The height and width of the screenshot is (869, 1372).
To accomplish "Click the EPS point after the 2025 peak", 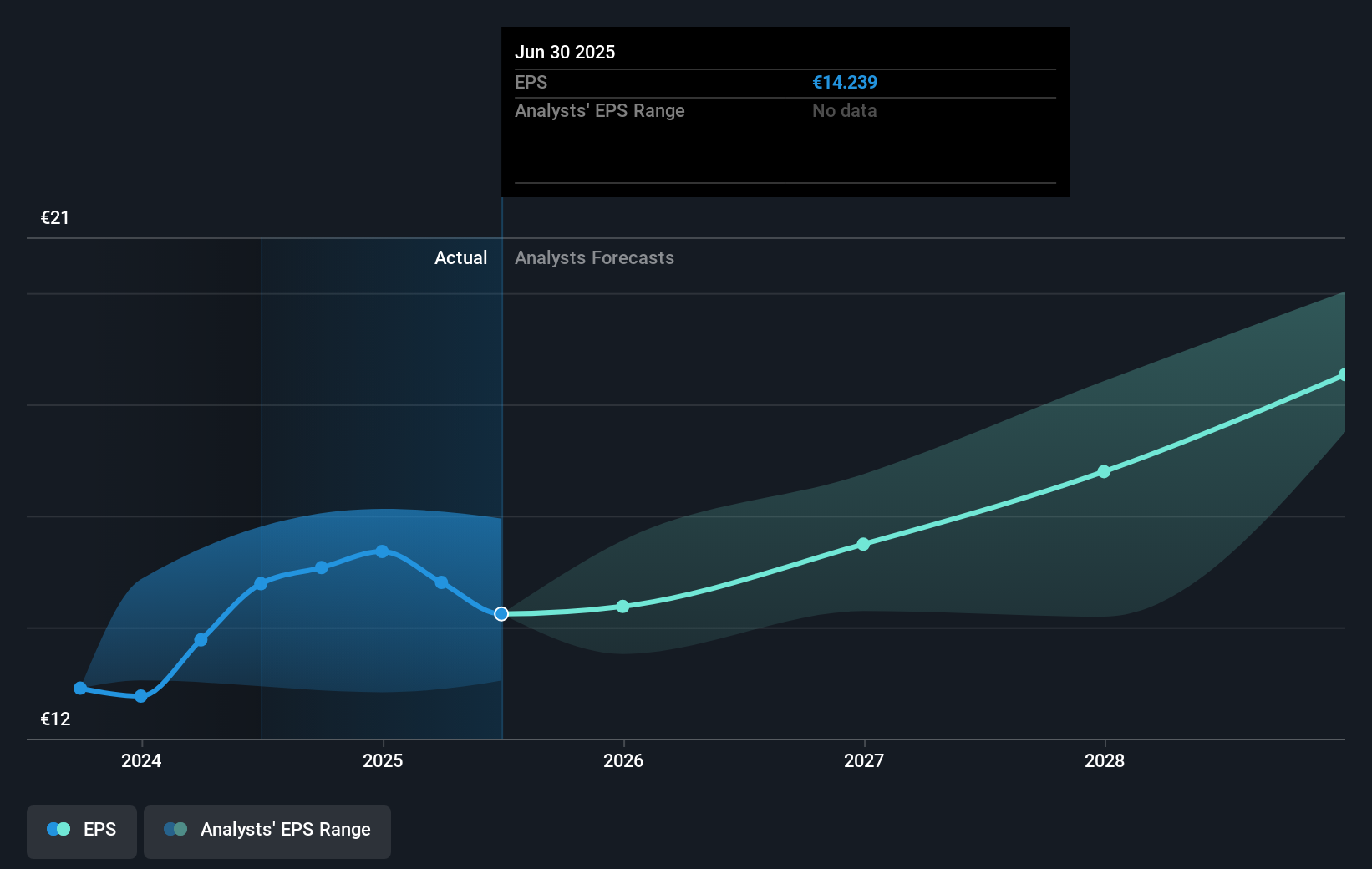I will (x=441, y=582).
